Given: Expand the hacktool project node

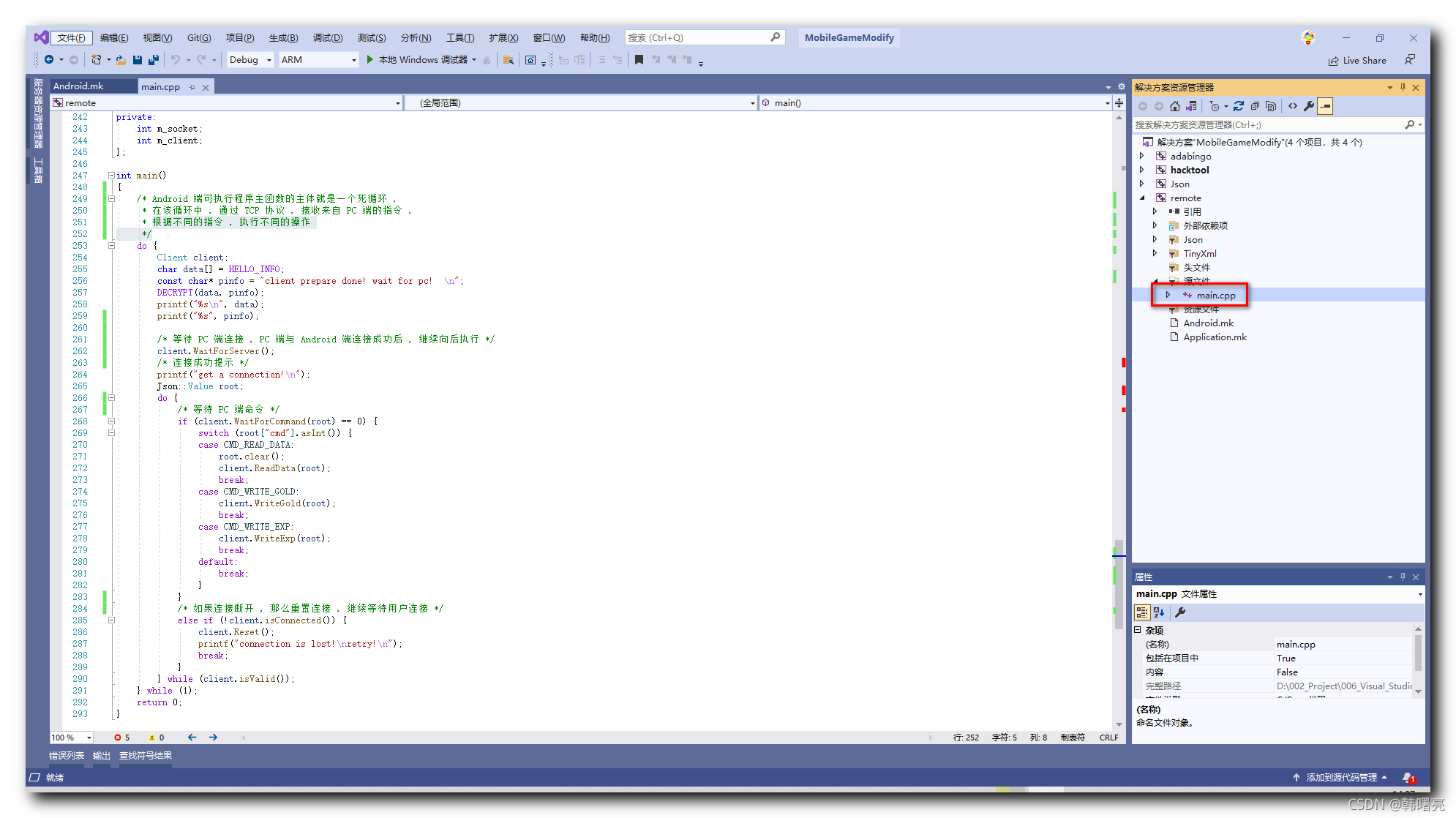Looking at the screenshot, I should pyautogui.click(x=1142, y=170).
